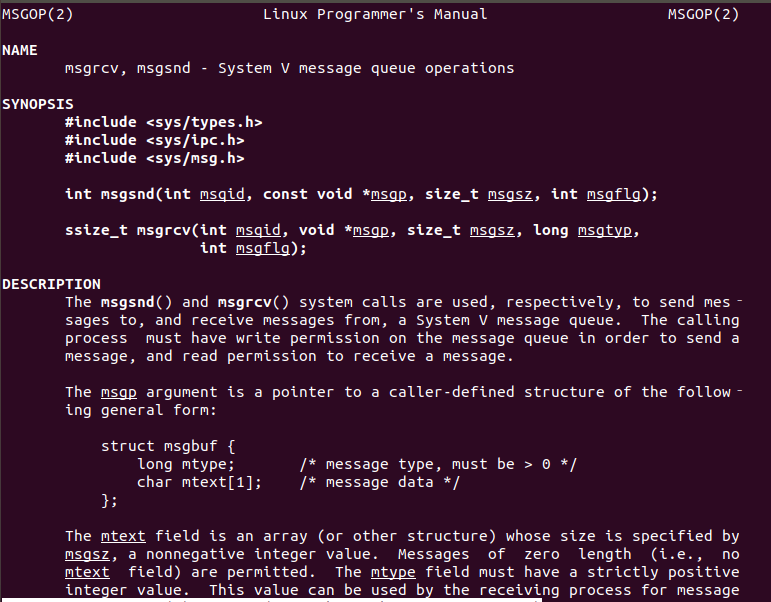The image size is (771, 602).
Task: Click the #include <sys/ipc.h> line
Action: tap(155, 141)
